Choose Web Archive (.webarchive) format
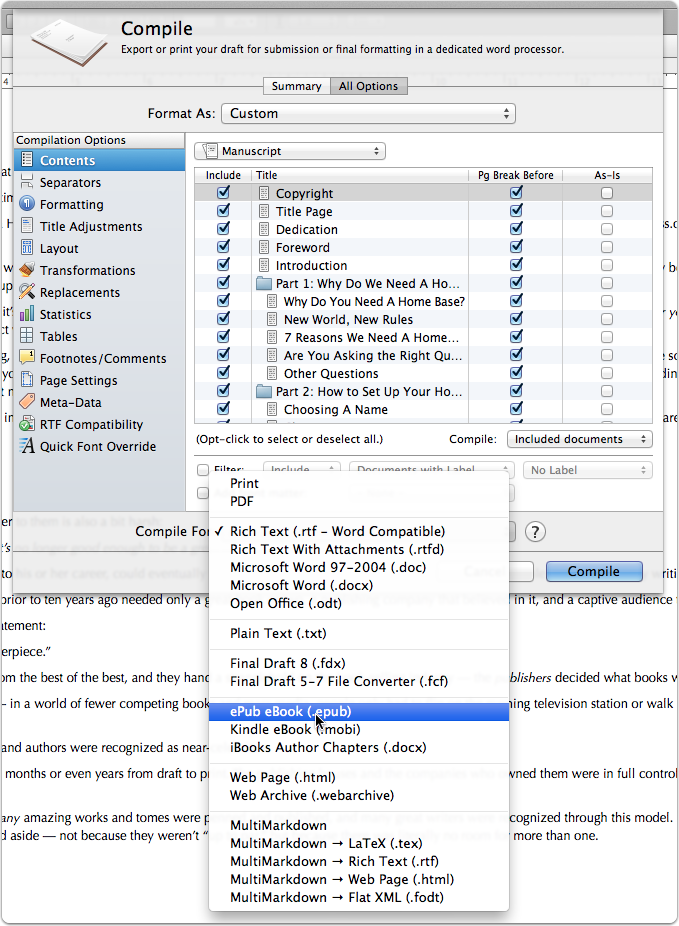679x926 pixels. [x=359, y=795]
